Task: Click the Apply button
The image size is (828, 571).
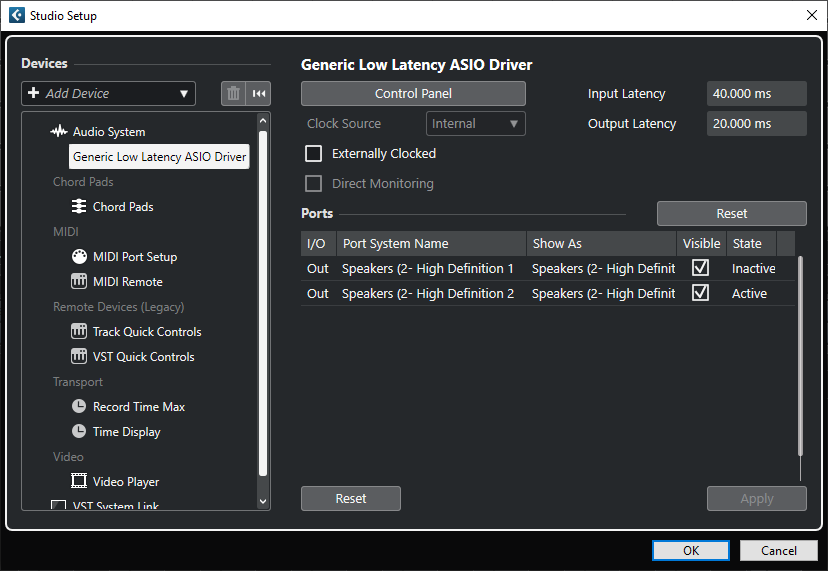Action: (757, 498)
